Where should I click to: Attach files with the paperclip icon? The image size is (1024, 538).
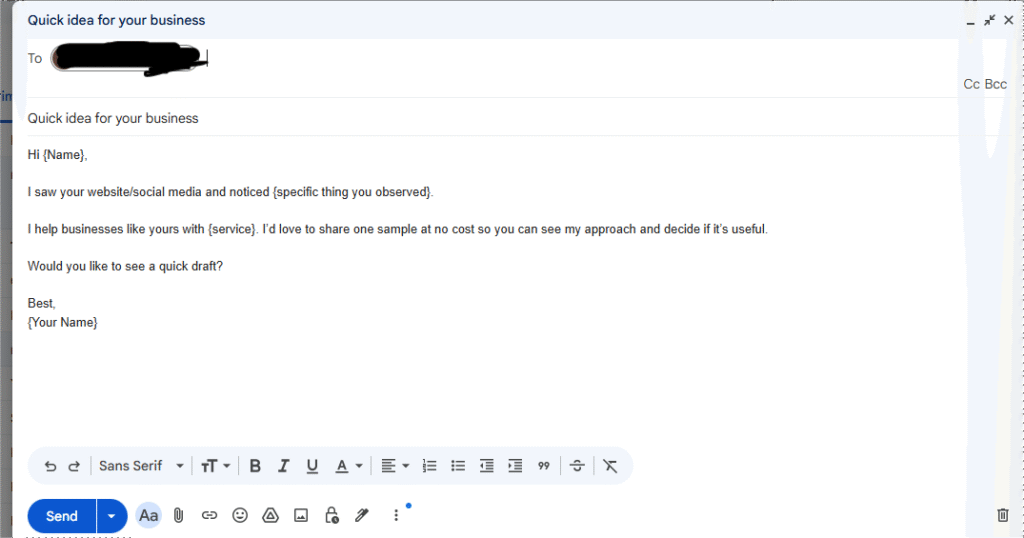pos(178,516)
